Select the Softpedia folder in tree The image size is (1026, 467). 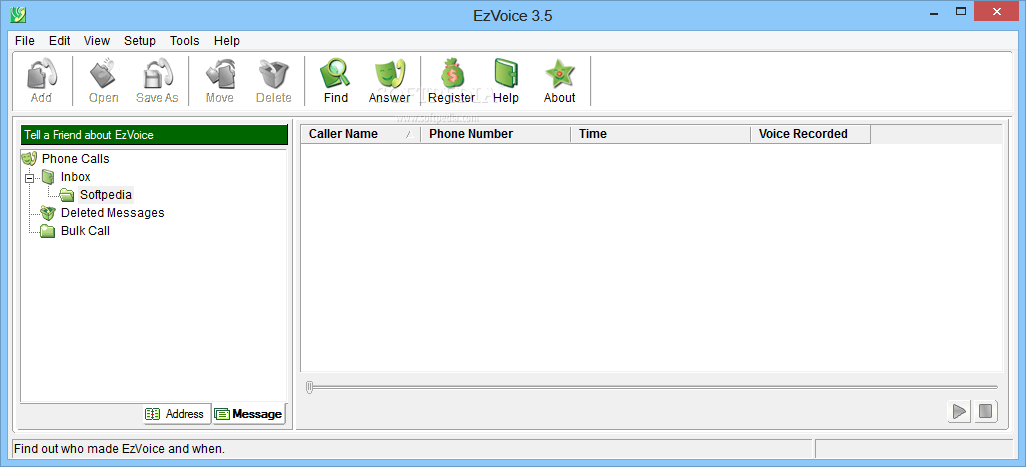[106, 195]
